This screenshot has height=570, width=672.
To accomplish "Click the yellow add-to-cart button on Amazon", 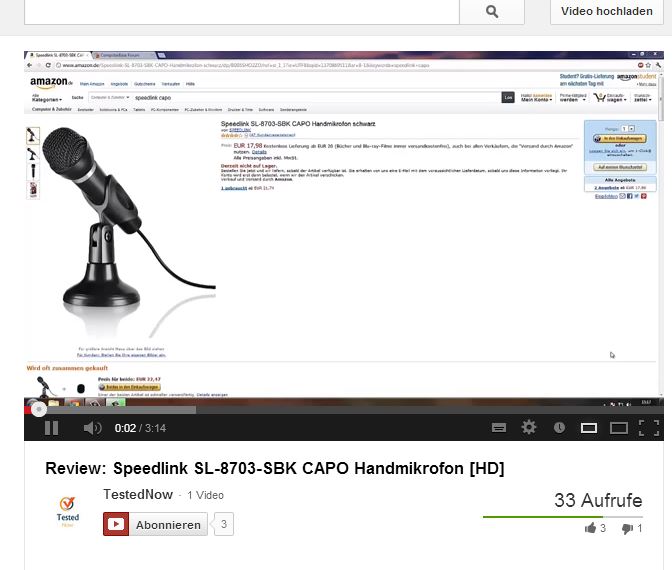I will click(620, 138).
